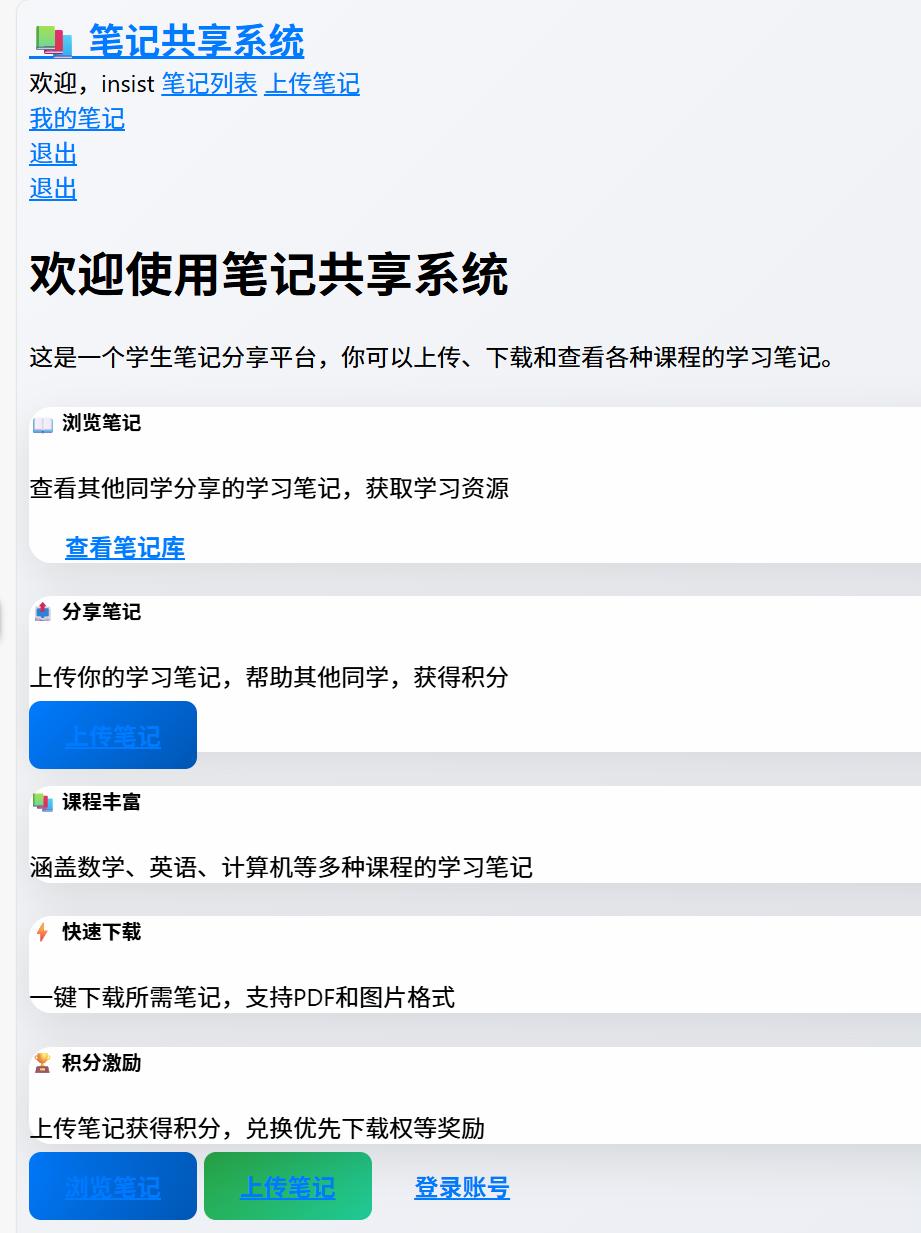Open the 我的笔记 link

click(x=77, y=119)
